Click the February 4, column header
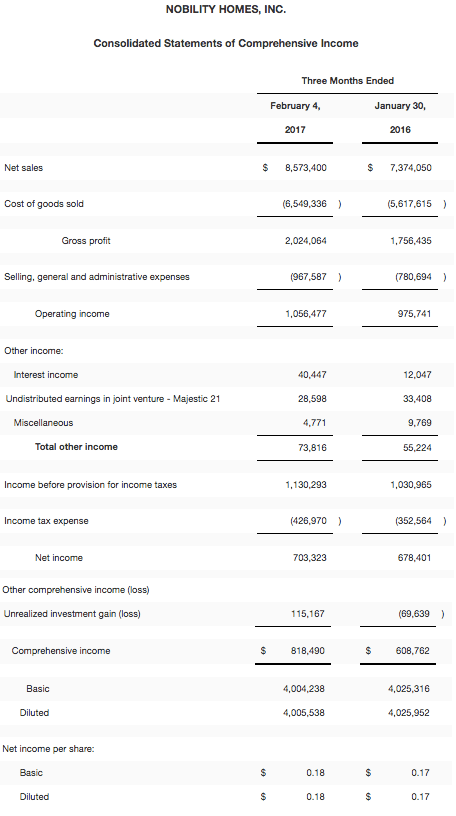 coord(295,106)
